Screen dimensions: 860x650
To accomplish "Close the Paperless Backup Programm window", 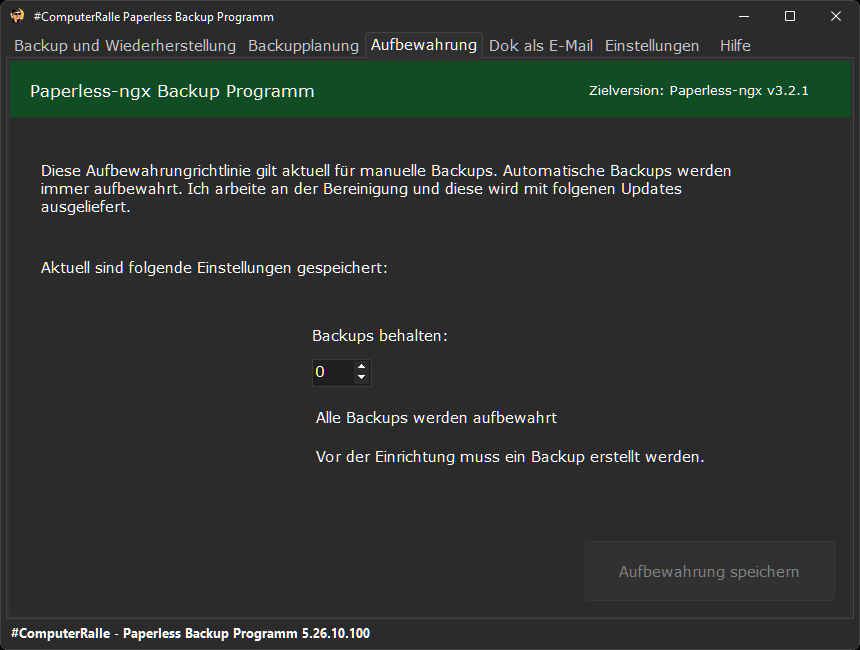I will (836, 16).
